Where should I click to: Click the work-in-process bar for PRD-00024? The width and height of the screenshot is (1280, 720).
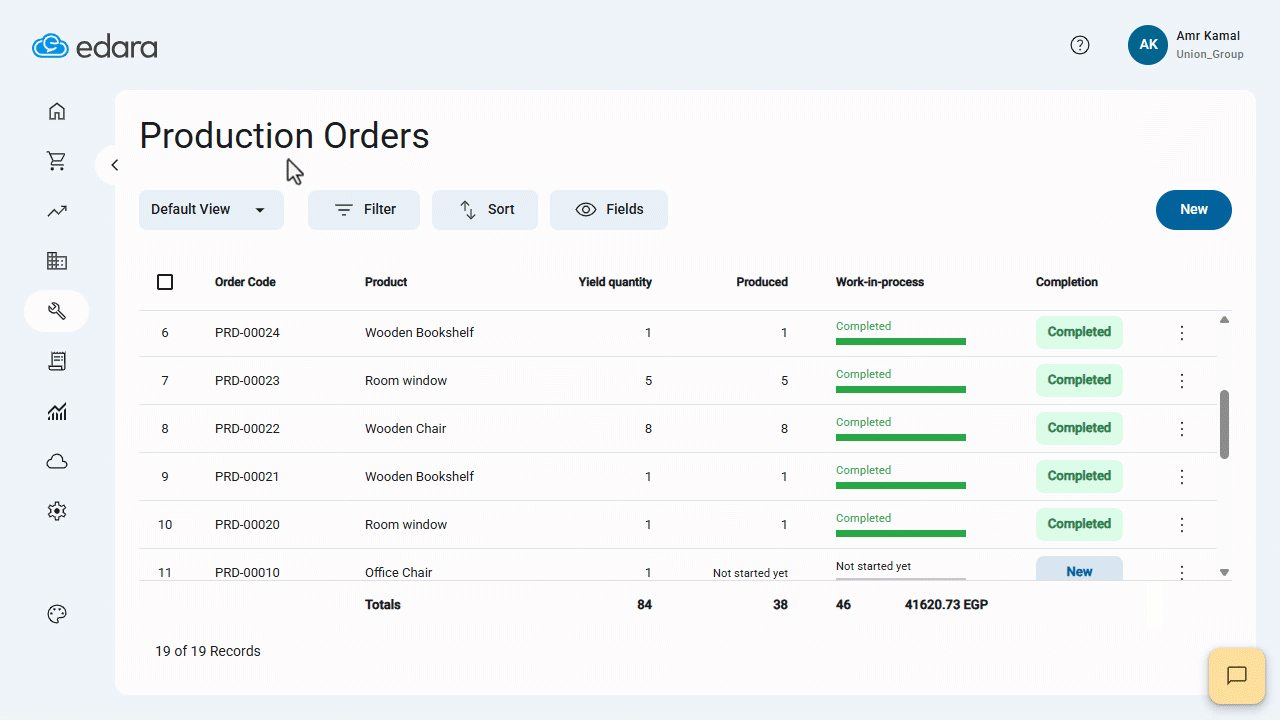901,342
